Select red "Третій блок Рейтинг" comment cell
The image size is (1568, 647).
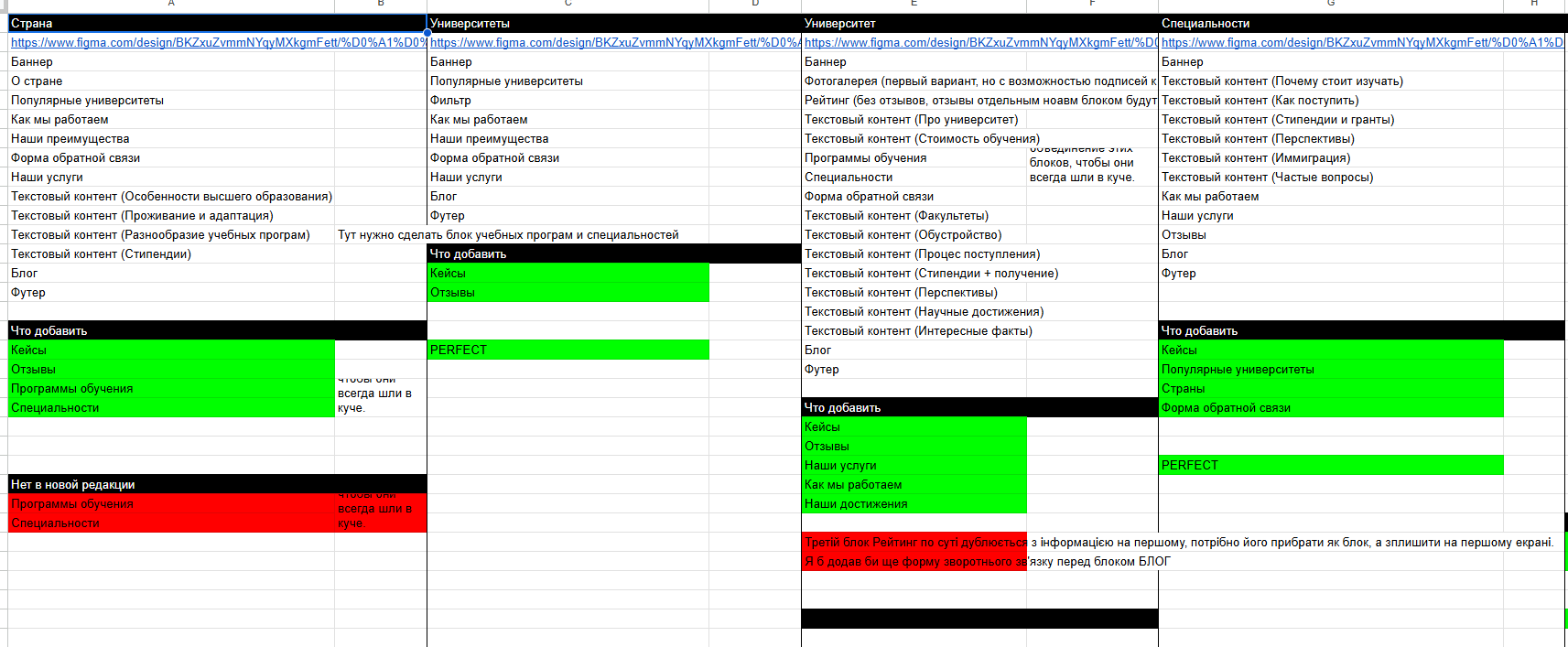(x=914, y=543)
